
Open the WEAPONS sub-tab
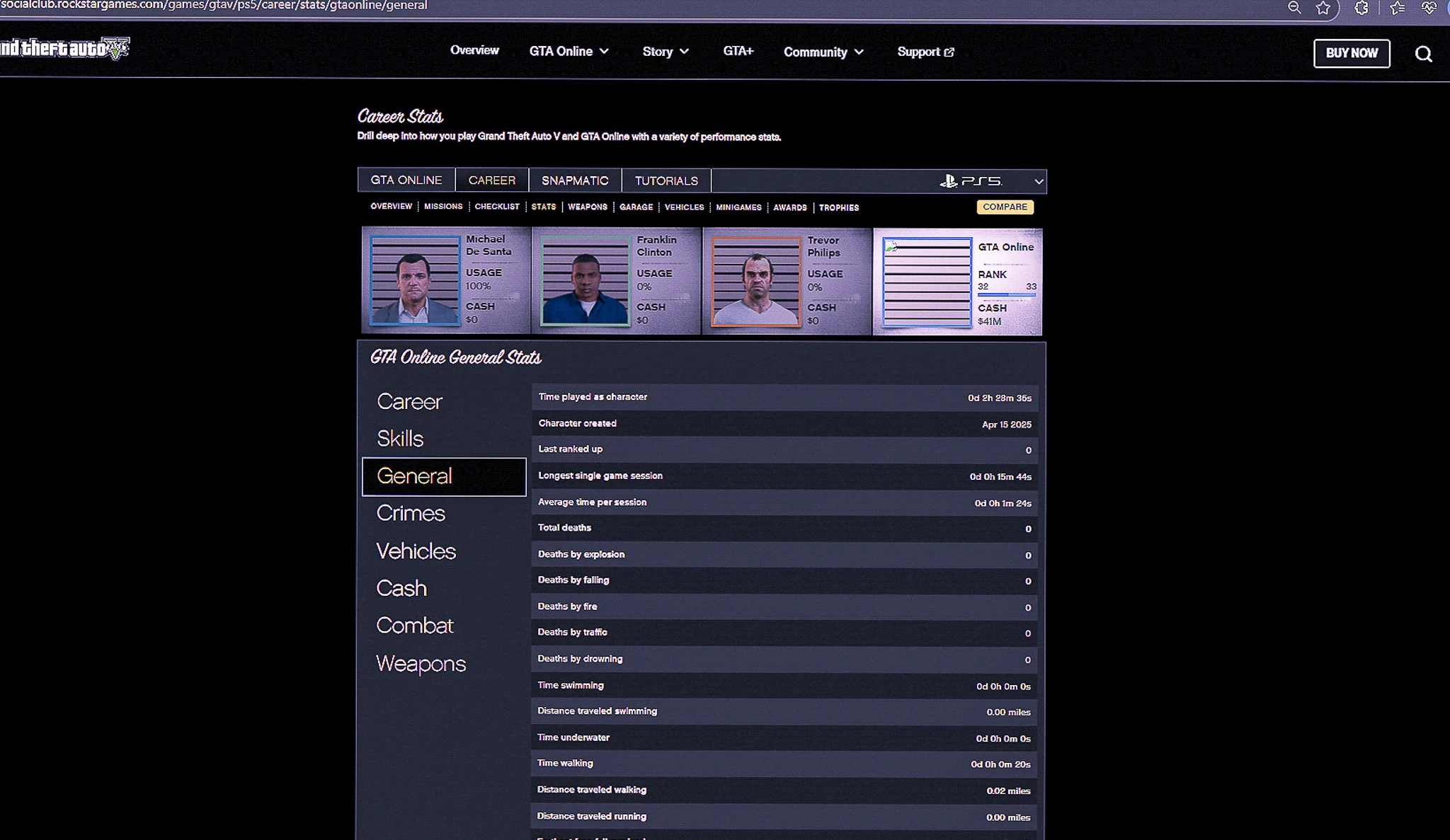[587, 207]
